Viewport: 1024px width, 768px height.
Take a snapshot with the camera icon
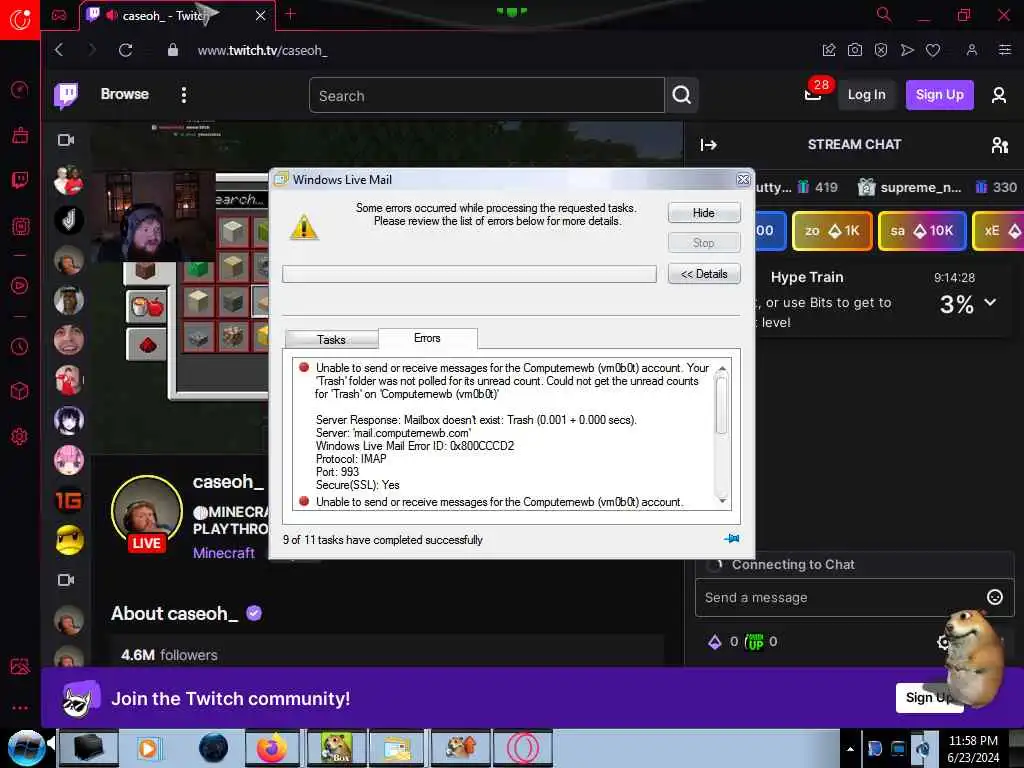(x=855, y=50)
